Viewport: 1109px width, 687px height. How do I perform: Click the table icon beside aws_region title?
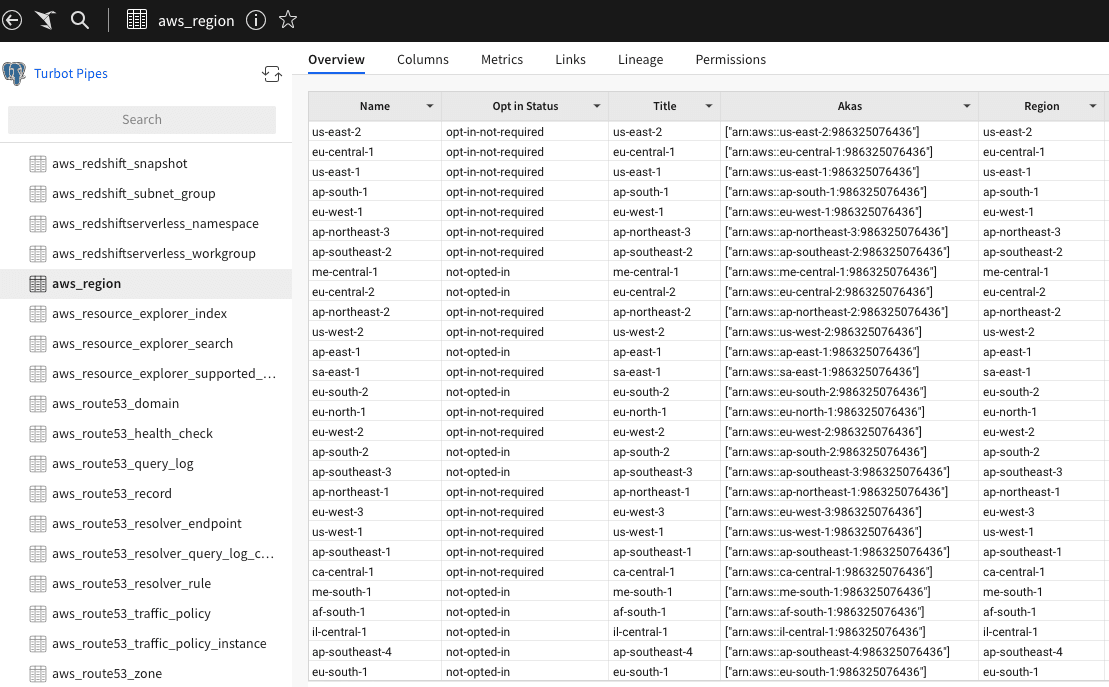[x=137, y=20]
